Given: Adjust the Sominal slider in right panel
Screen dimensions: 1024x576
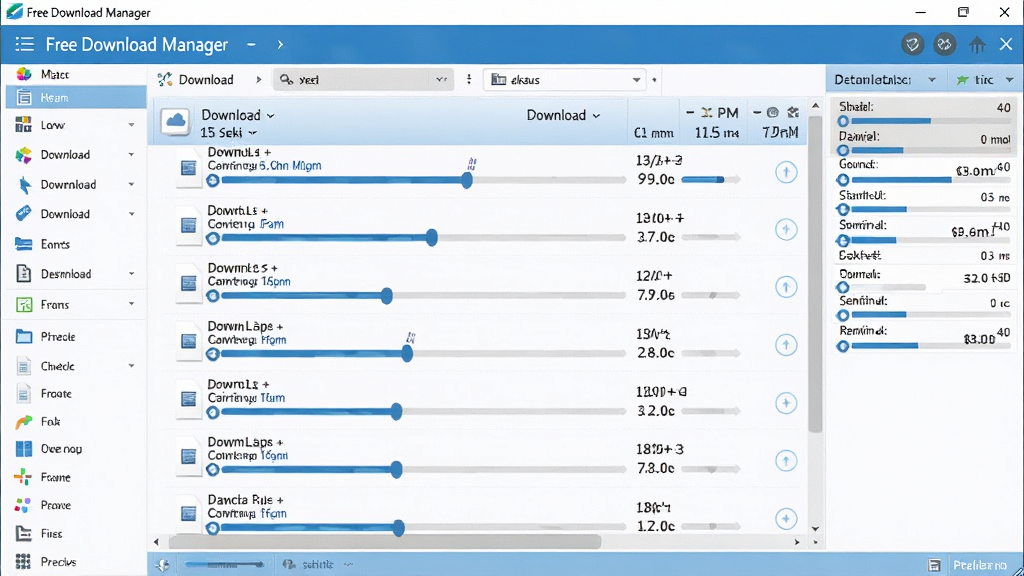Looking at the screenshot, I should (925, 240).
